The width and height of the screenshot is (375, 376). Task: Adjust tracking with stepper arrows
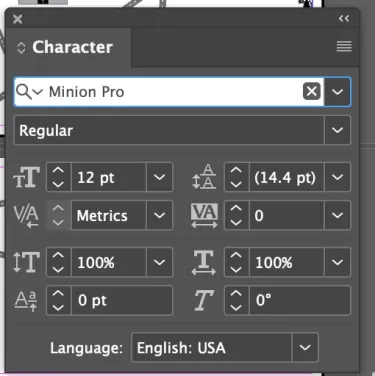(x=236, y=215)
